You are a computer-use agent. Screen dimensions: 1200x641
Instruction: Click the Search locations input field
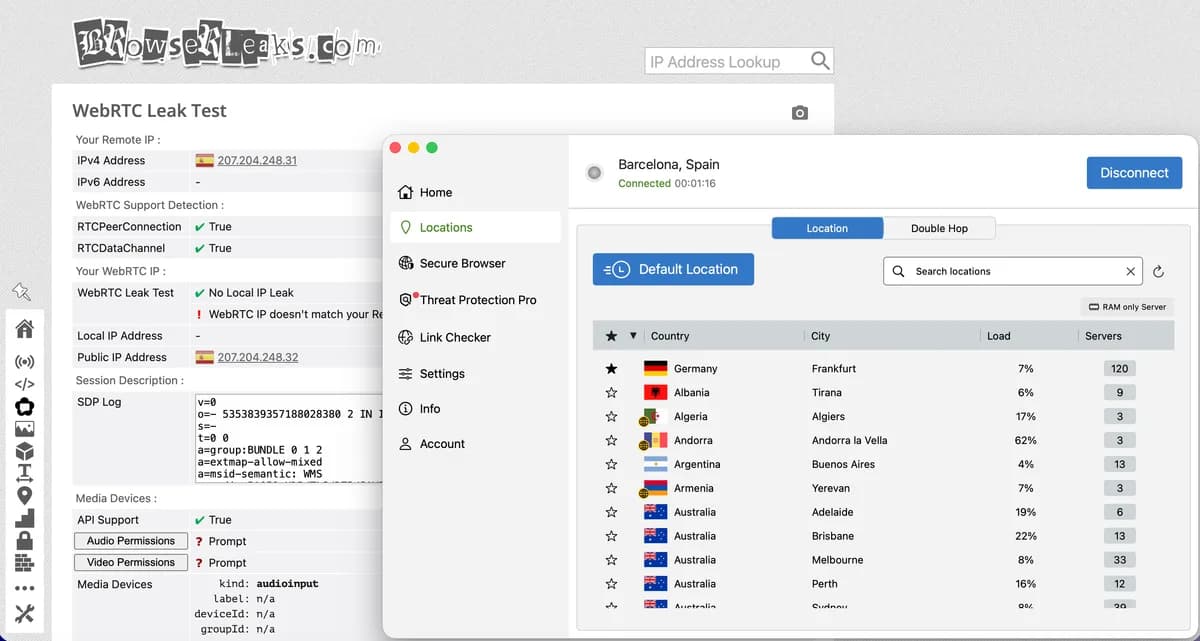1012,271
